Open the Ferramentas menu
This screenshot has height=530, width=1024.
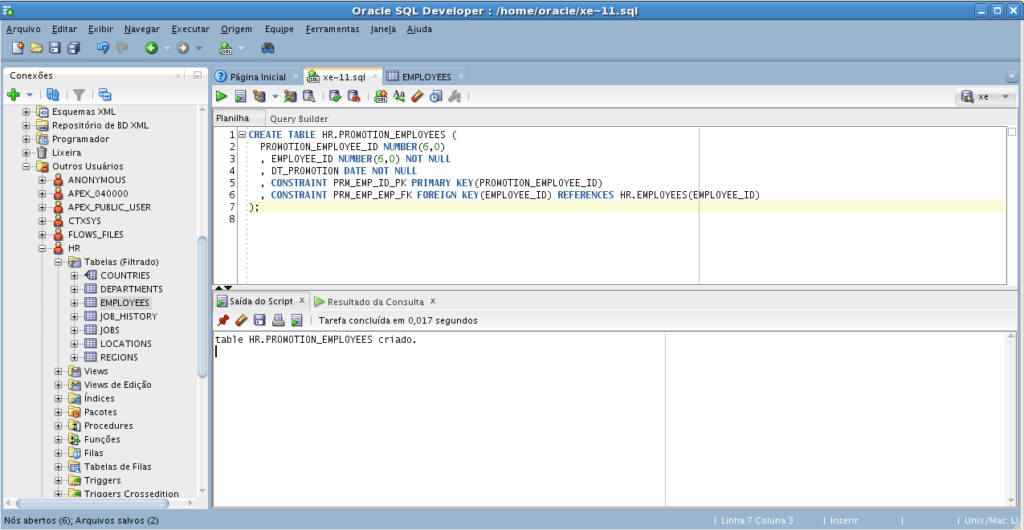pyautogui.click(x=332, y=29)
